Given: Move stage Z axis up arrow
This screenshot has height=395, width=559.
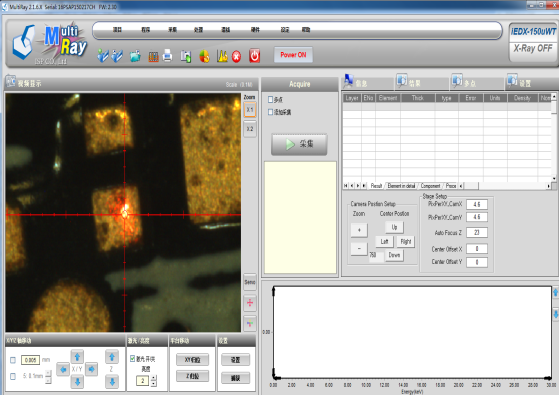Looking at the screenshot, I should click(112, 356).
